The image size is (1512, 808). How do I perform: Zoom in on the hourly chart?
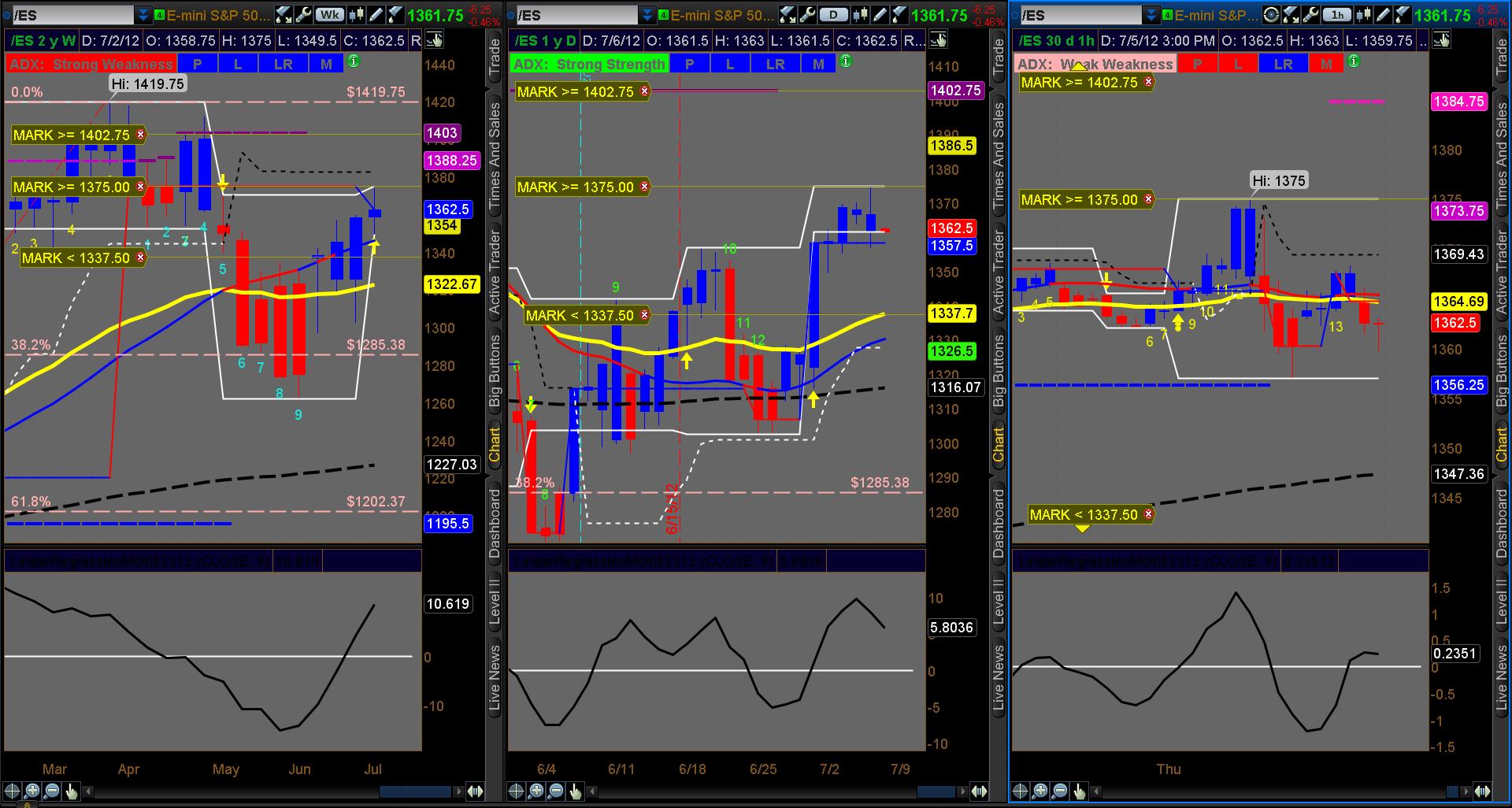tap(1040, 791)
